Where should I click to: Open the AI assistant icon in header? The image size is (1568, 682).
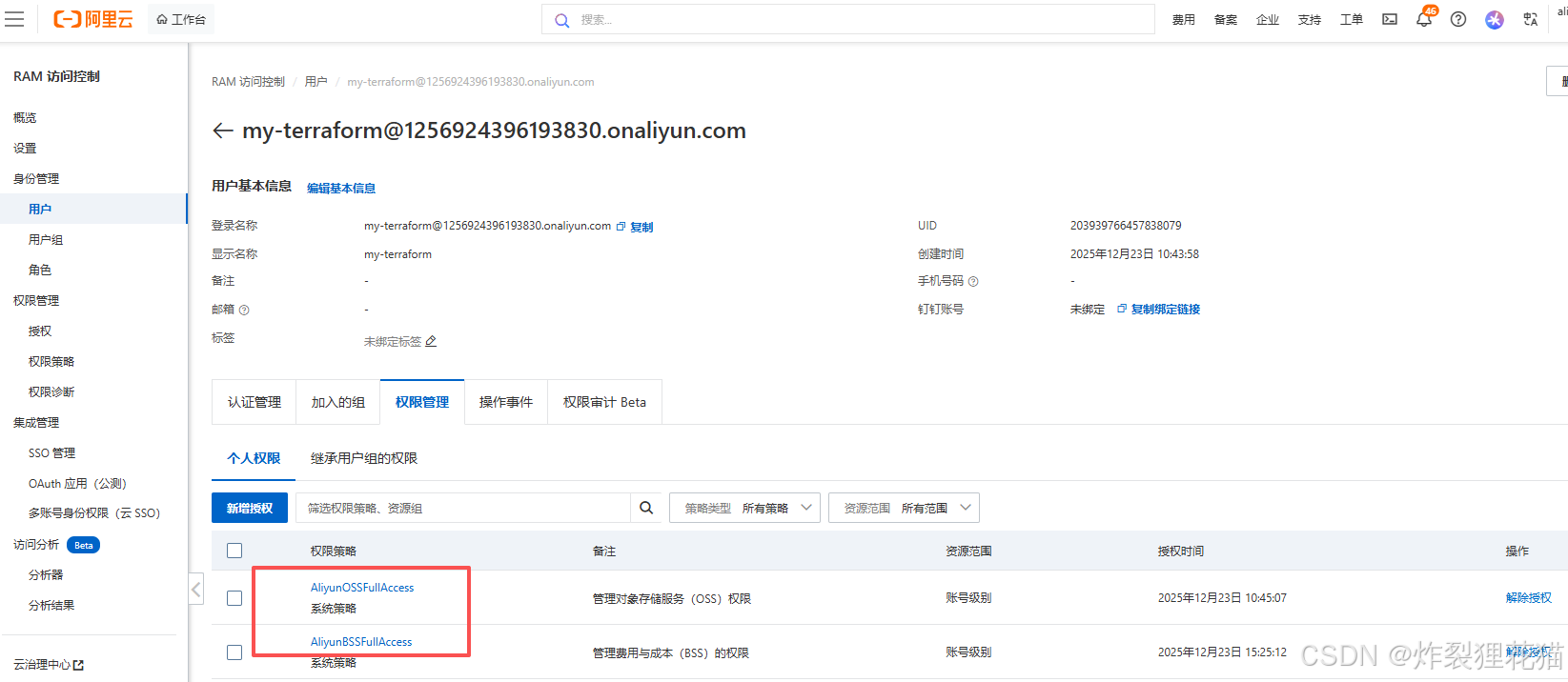point(1495,19)
